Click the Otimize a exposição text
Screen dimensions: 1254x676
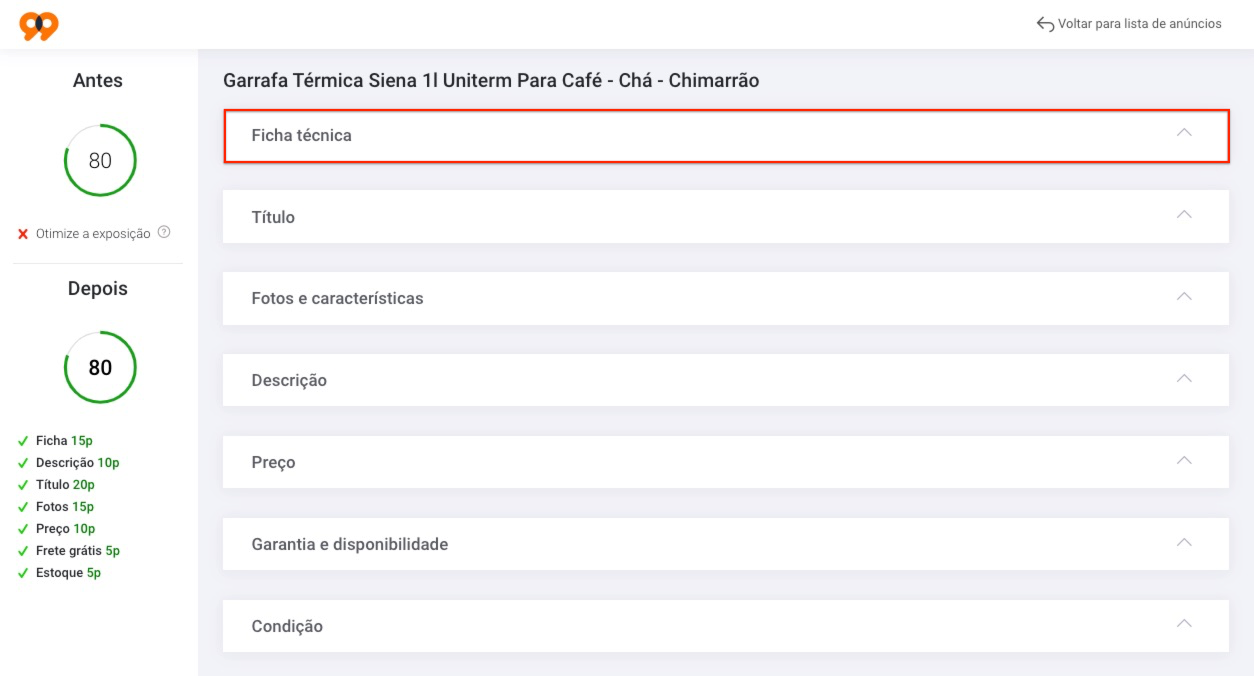tap(93, 234)
